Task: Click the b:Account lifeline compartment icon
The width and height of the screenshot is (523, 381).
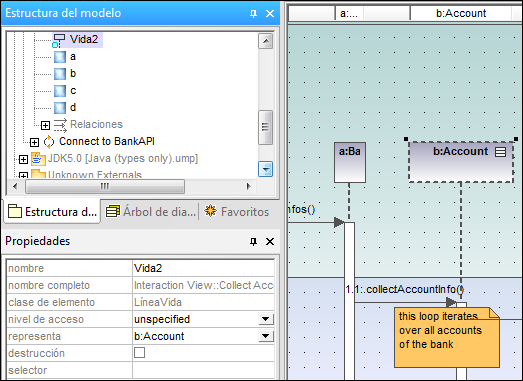Action: click(x=500, y=152)
